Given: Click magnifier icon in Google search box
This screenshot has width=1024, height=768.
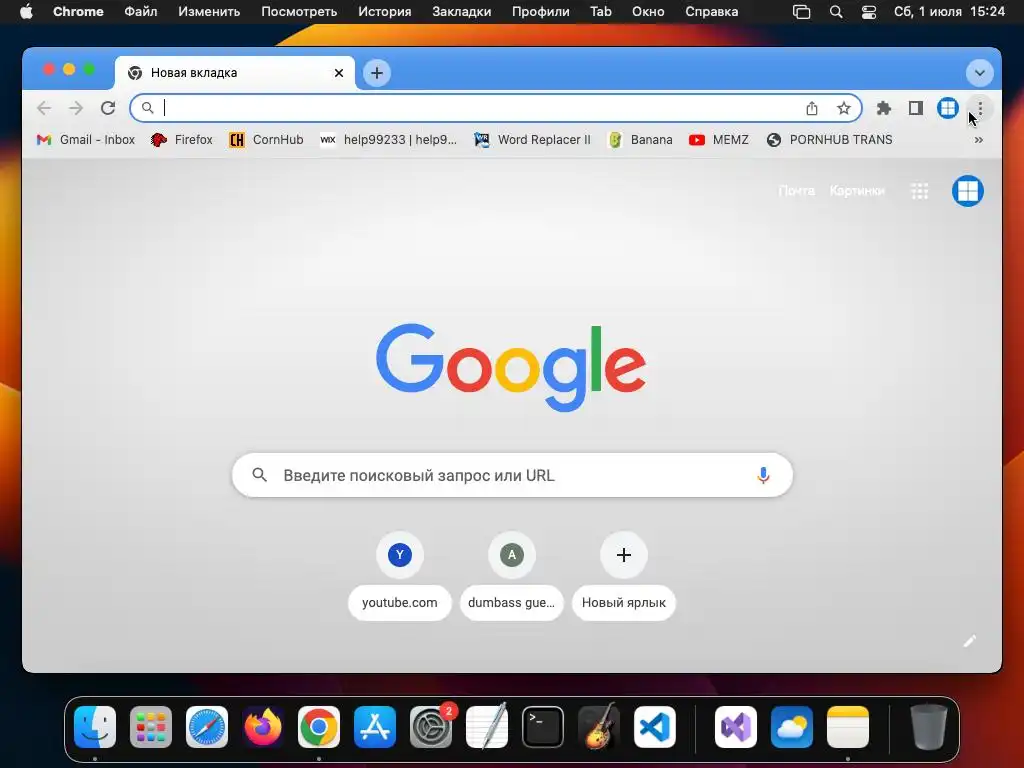Looking at the screenshot, I should point(259,475).
